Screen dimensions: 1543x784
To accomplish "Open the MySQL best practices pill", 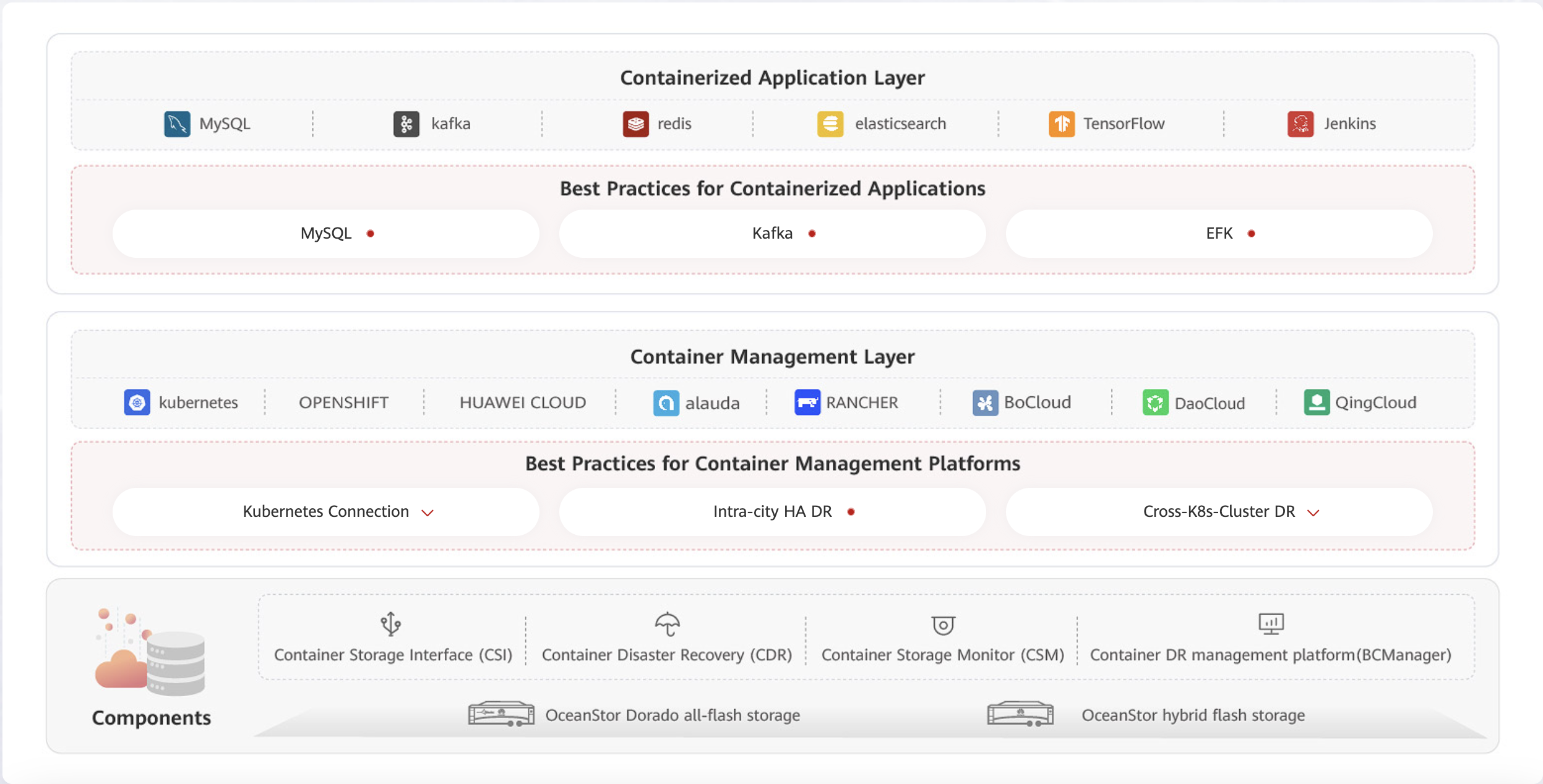I will [x=326, y=233].
